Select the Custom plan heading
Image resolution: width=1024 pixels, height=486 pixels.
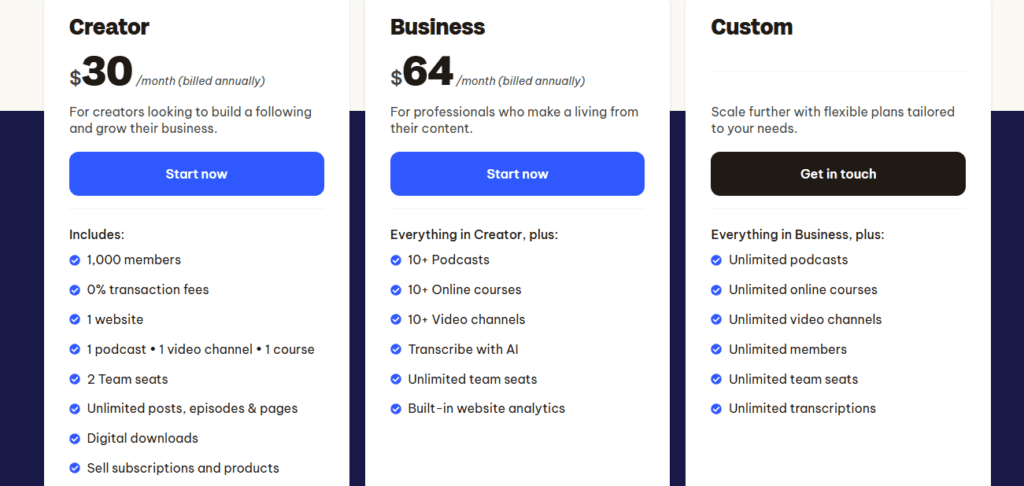pyautogui.click(x=751, y=27)
